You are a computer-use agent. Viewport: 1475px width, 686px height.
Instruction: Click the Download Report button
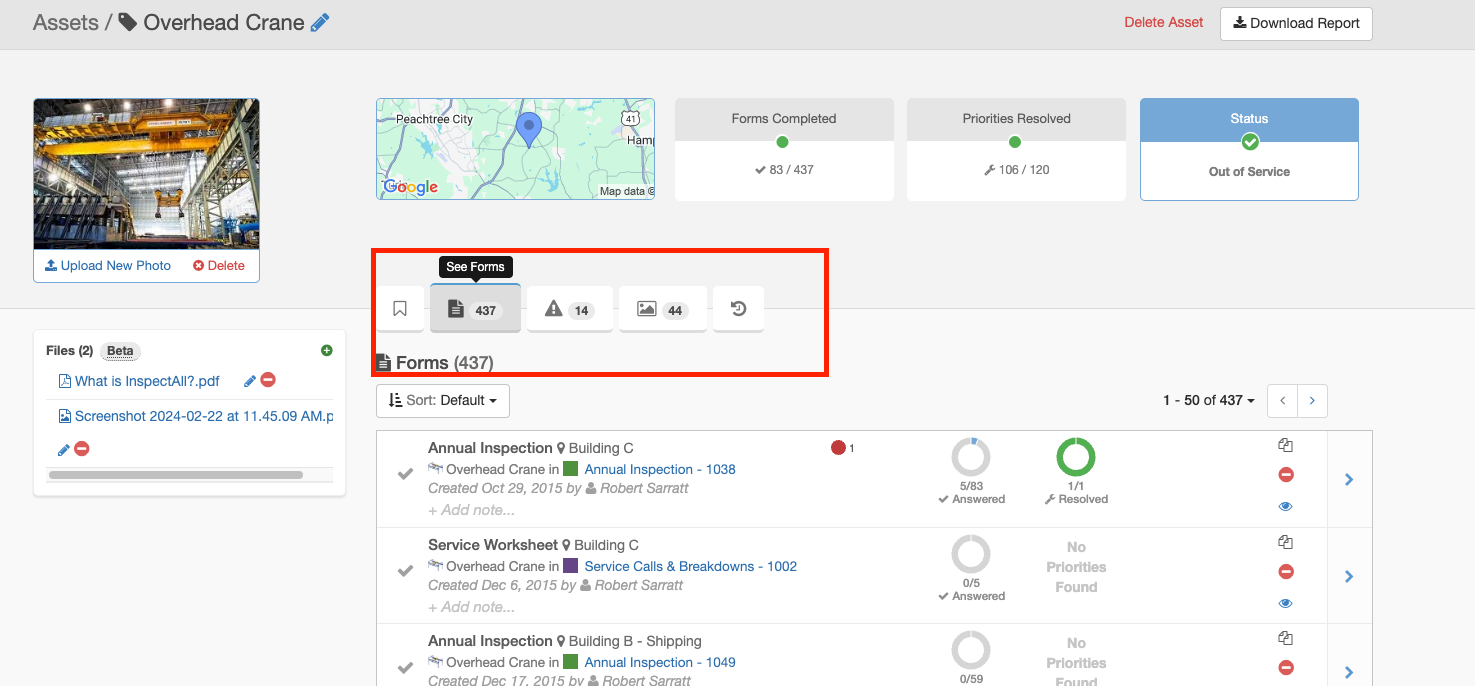1296,23
